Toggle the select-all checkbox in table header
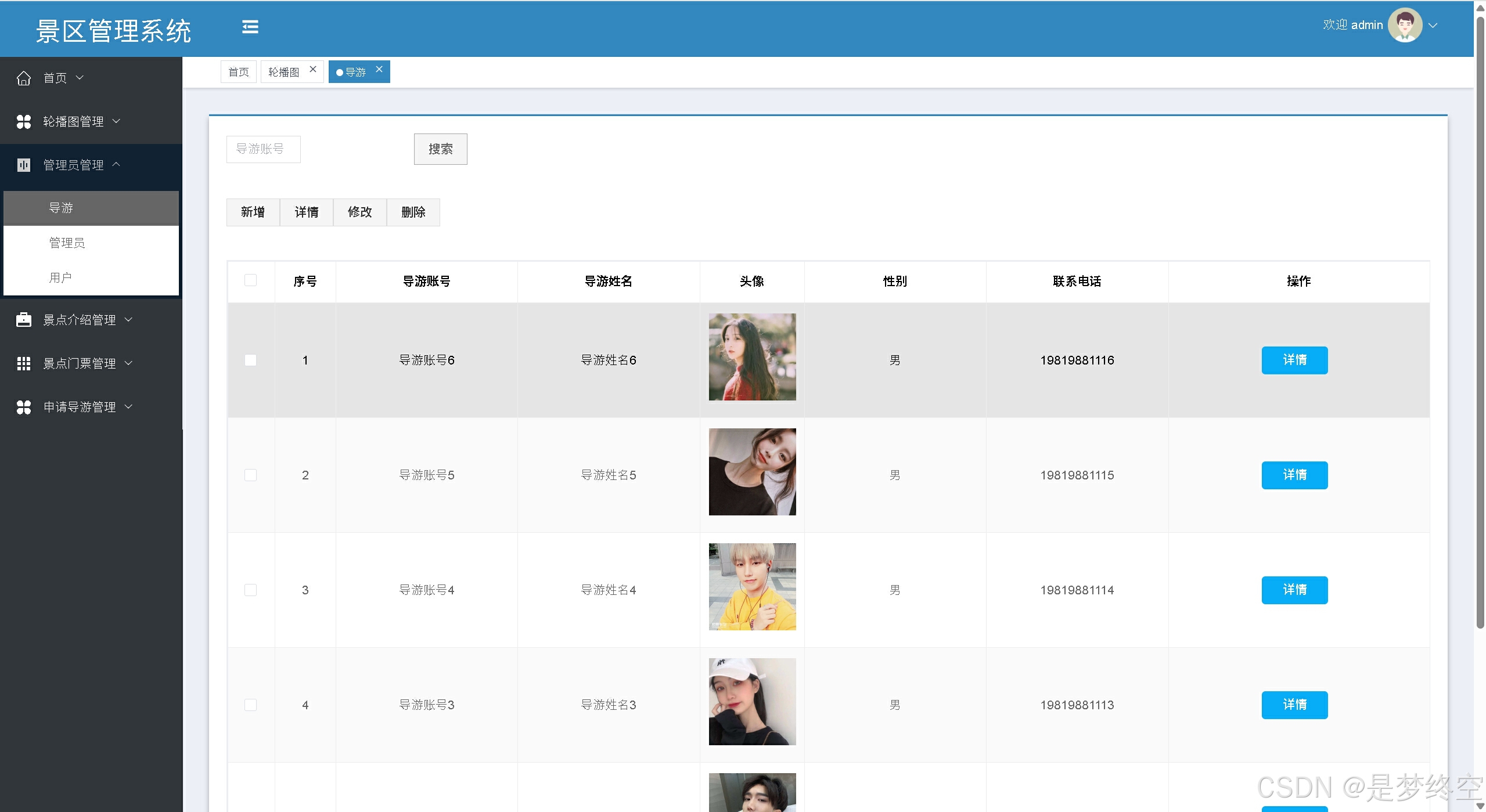Image resolution: width=1486 pixels, height=812 pixels. [x=250, y=280]
